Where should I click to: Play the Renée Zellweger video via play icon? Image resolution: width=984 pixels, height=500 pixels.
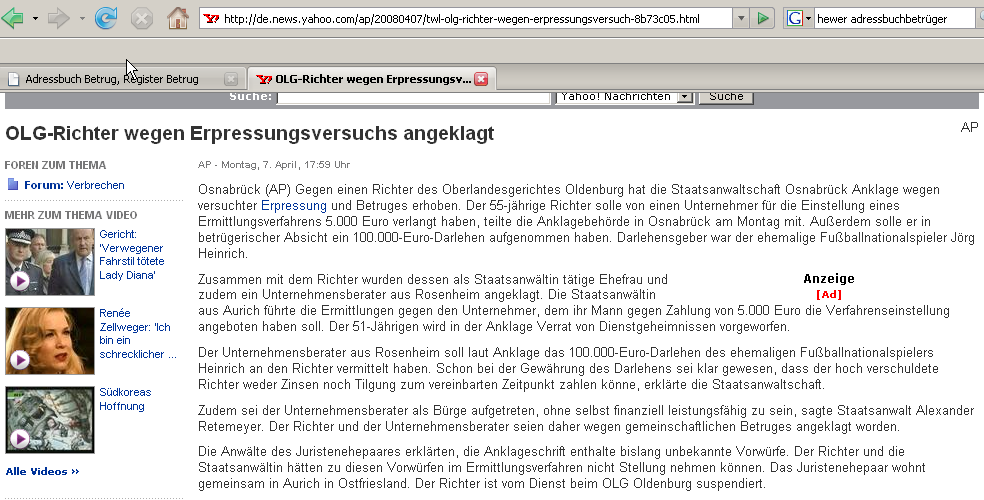19,359
